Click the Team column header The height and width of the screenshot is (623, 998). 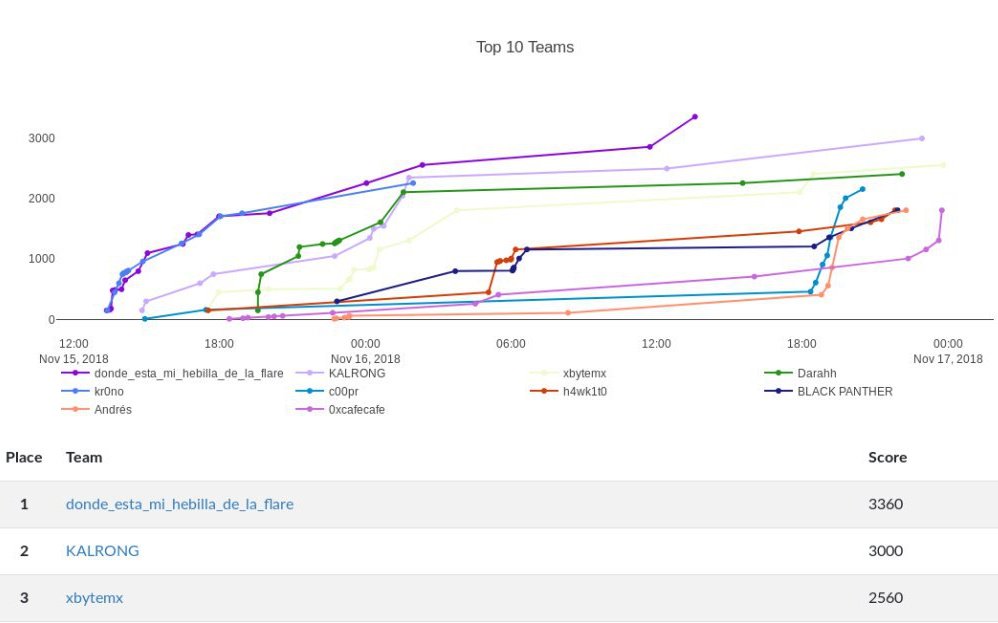[x=84, y=458]
